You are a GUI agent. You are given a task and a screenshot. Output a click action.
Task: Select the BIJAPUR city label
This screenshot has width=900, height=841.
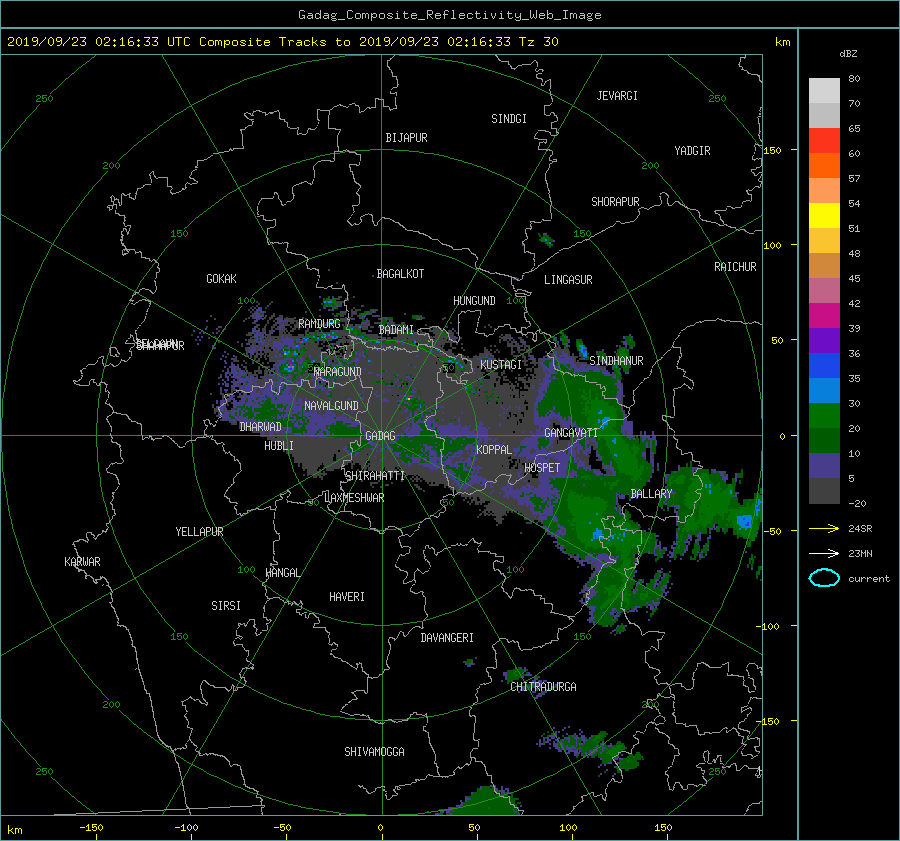pyautogui.click(x=406, y=138)
